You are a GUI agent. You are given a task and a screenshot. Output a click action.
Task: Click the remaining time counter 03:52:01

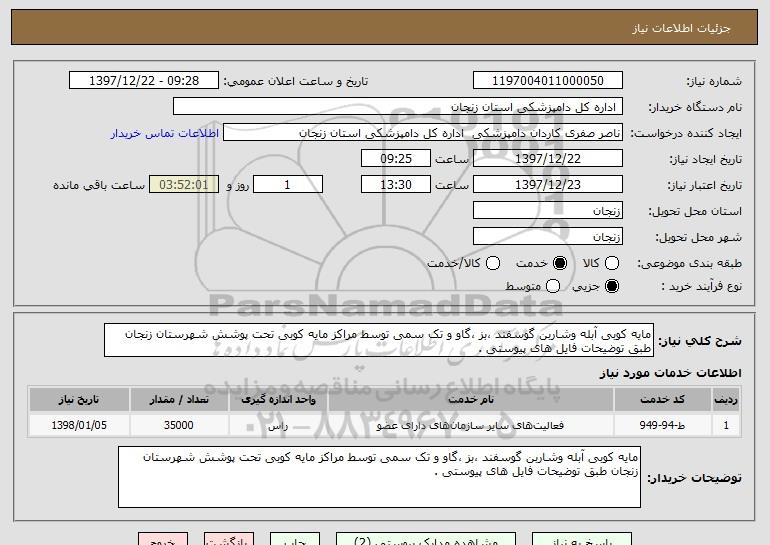pos(184,185)
